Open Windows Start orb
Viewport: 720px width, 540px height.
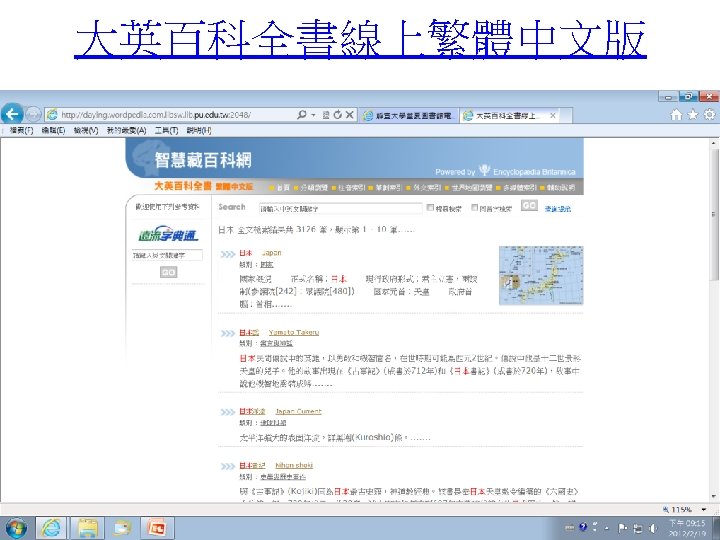pos(16,528)
